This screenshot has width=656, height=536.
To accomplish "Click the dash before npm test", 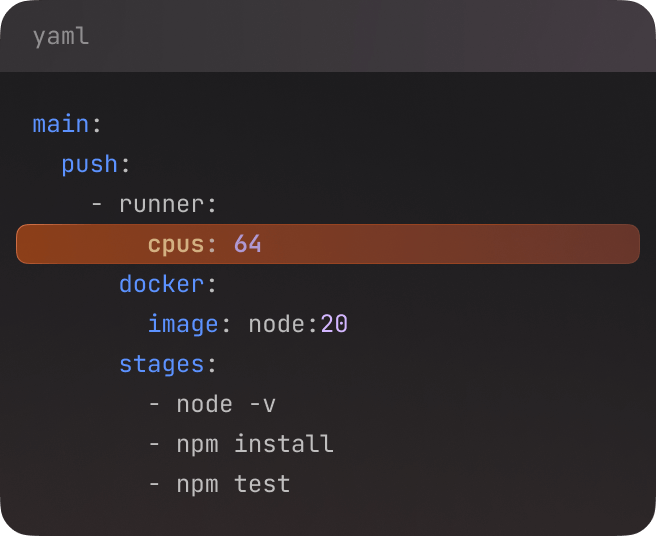I will [x=154, y=484].
